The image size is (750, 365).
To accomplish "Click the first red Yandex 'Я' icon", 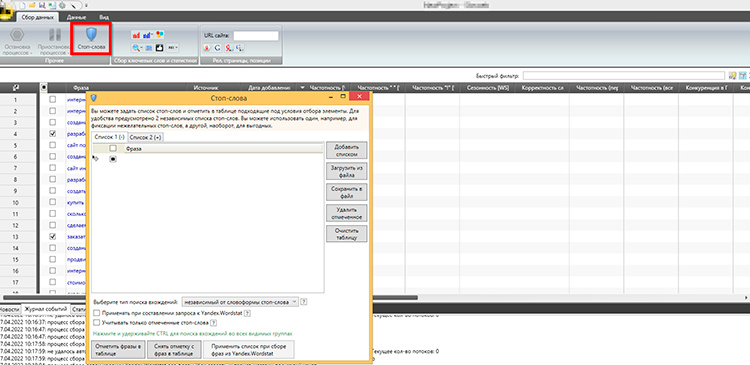I will coord(207,47).
